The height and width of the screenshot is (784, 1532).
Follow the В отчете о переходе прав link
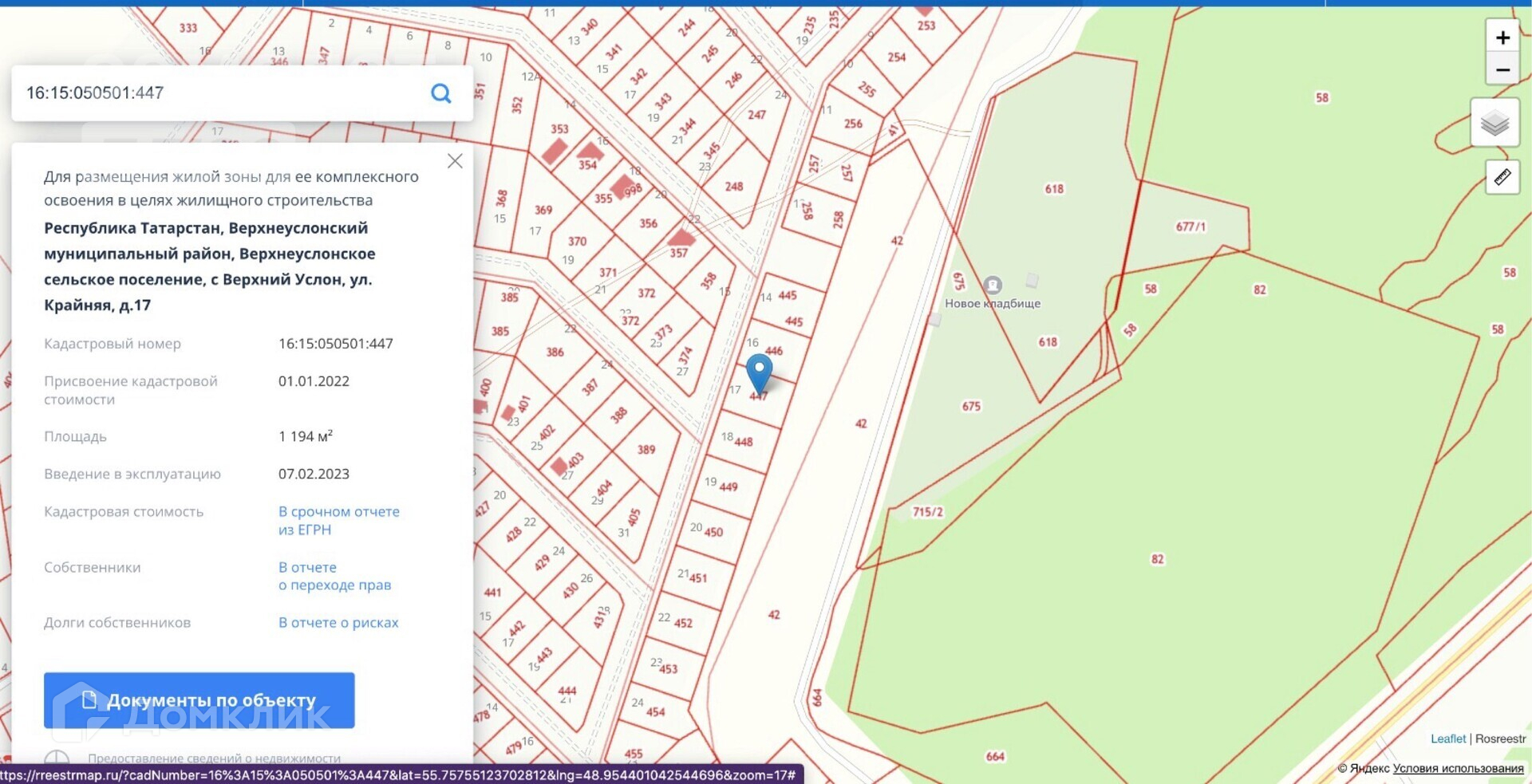point(335,576)
